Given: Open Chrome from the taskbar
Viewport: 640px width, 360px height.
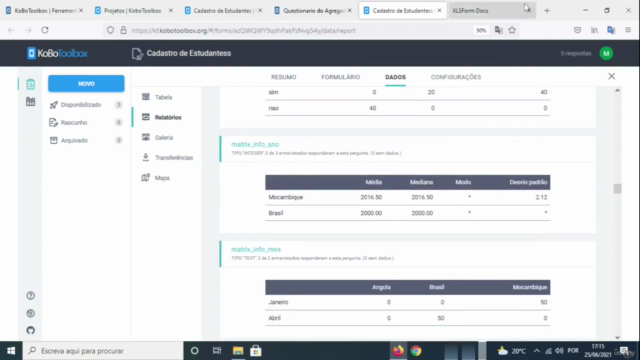Looking at the screenshot, I should coord(416,351).
